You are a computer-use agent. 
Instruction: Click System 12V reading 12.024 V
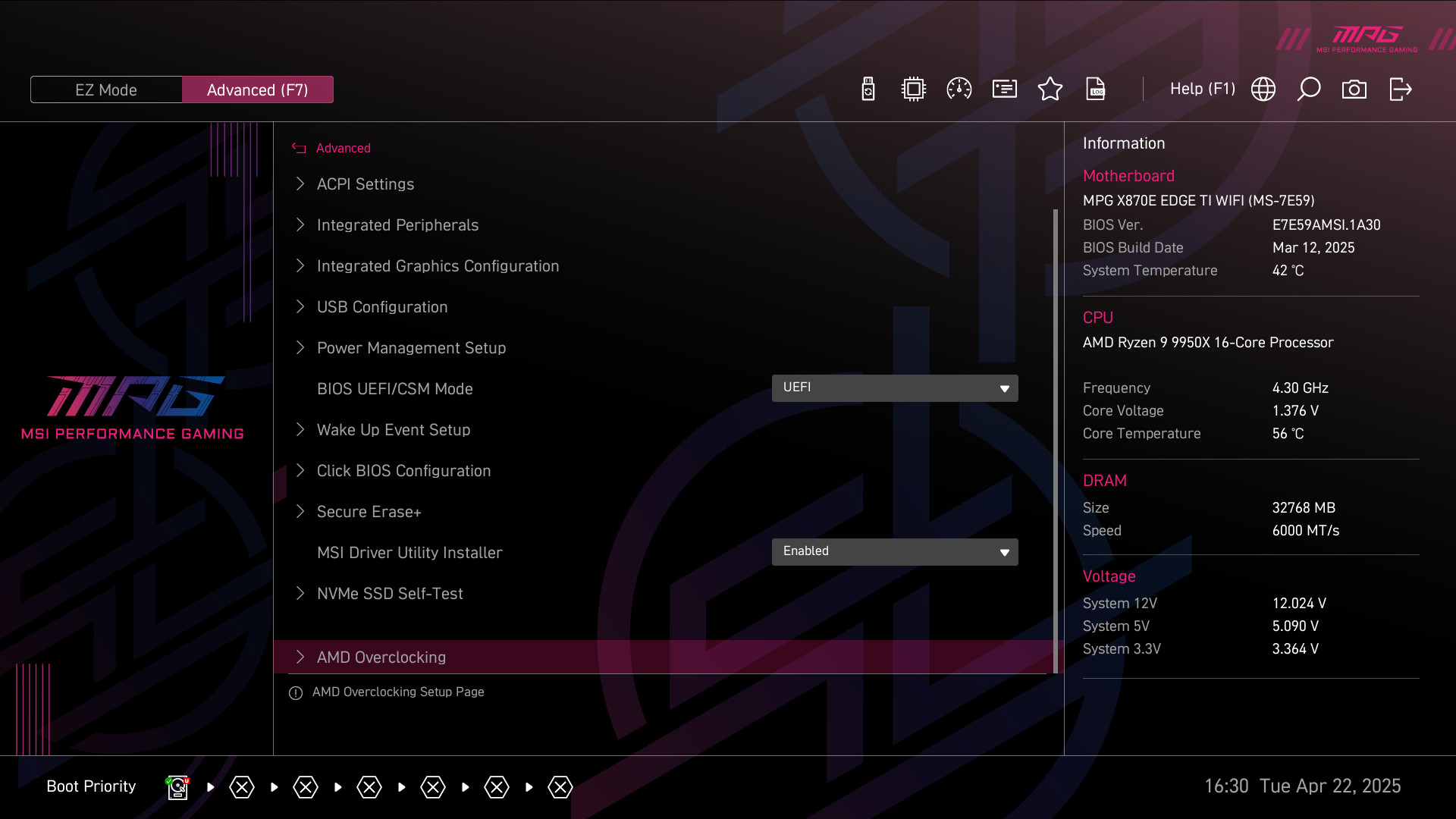[1299, 604]
